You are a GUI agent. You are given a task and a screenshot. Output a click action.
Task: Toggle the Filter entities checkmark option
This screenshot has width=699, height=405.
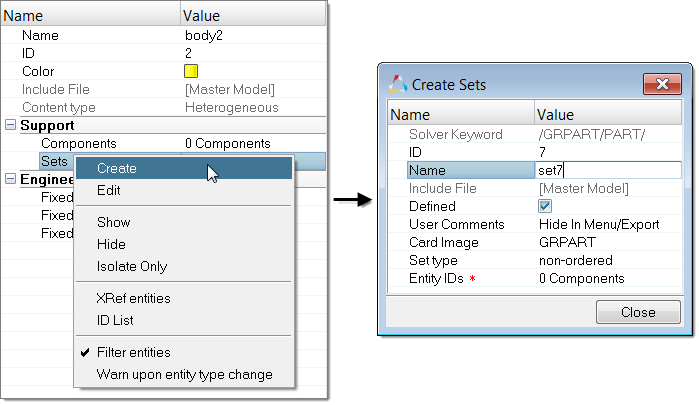pyautogui.click(x=133, y=352)
